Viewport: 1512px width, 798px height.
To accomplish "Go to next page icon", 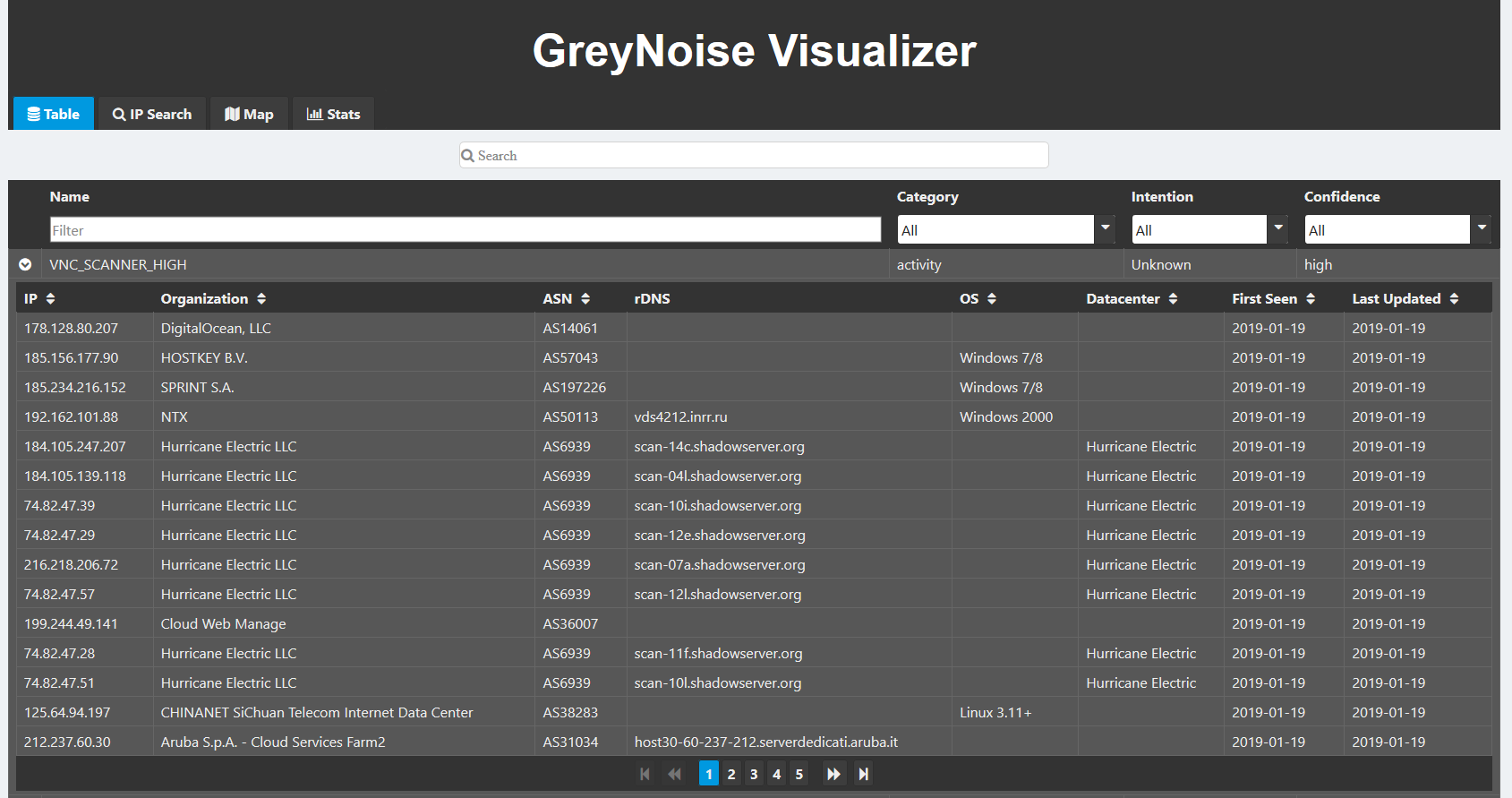I will (x=833, y=774).
